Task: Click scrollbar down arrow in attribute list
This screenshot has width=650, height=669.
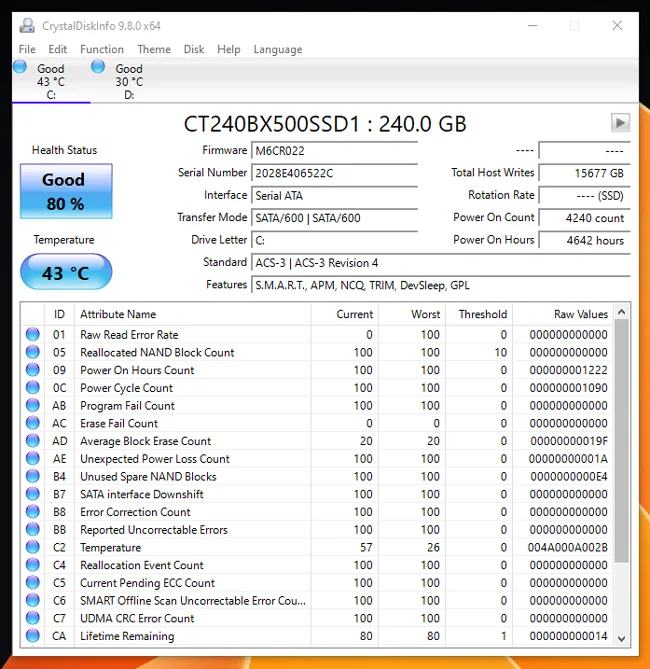Action: pyautogui.click(x=622, y=638)
